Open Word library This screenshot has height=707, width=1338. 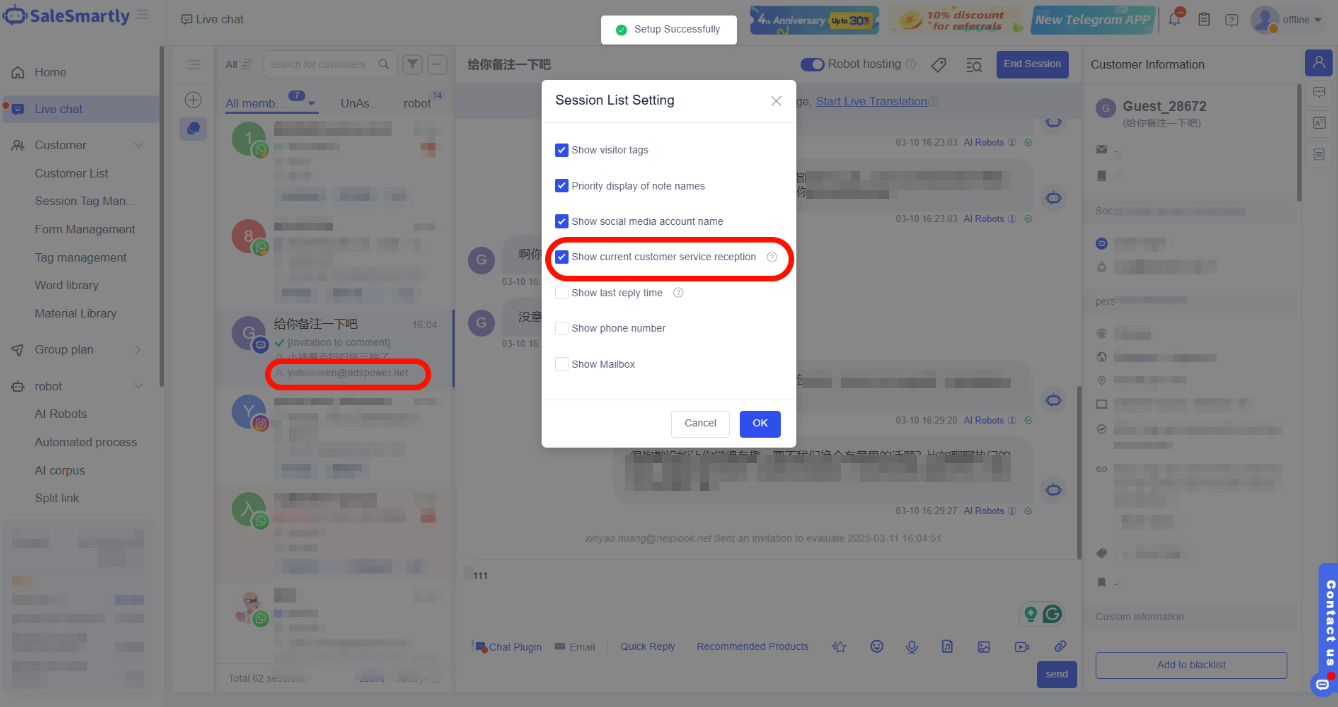[66, 285]
